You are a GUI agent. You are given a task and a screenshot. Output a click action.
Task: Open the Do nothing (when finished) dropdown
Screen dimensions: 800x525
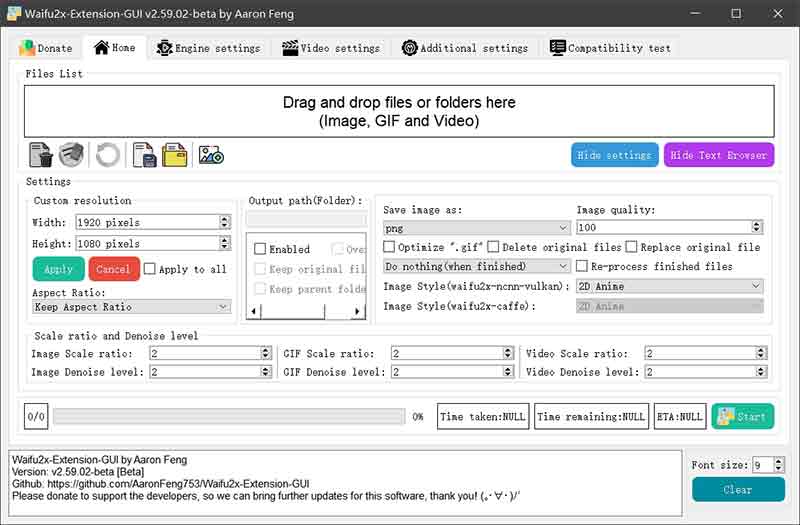pyautogui.click(x=477, y=266)
